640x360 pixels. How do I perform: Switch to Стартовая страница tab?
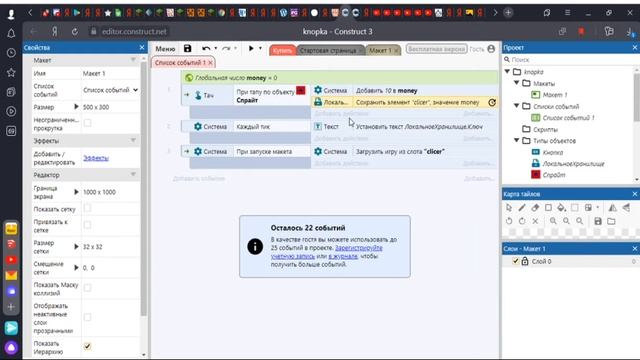[x=328, y=51]
